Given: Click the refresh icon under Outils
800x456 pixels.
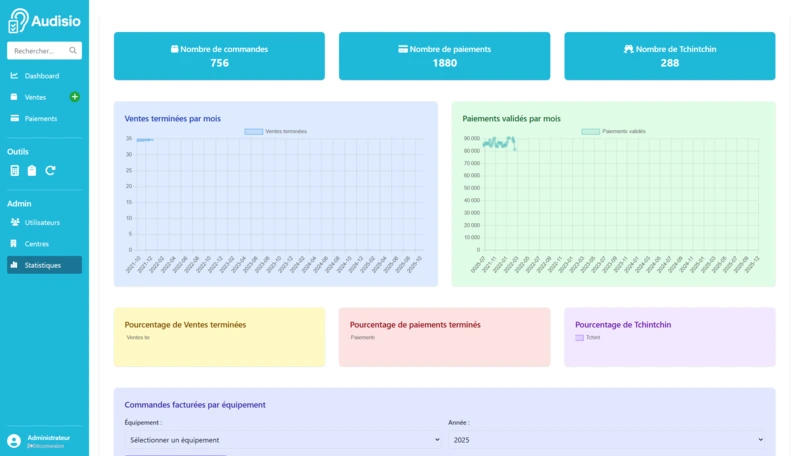Looking at the screenshot, I should (50, 170).
